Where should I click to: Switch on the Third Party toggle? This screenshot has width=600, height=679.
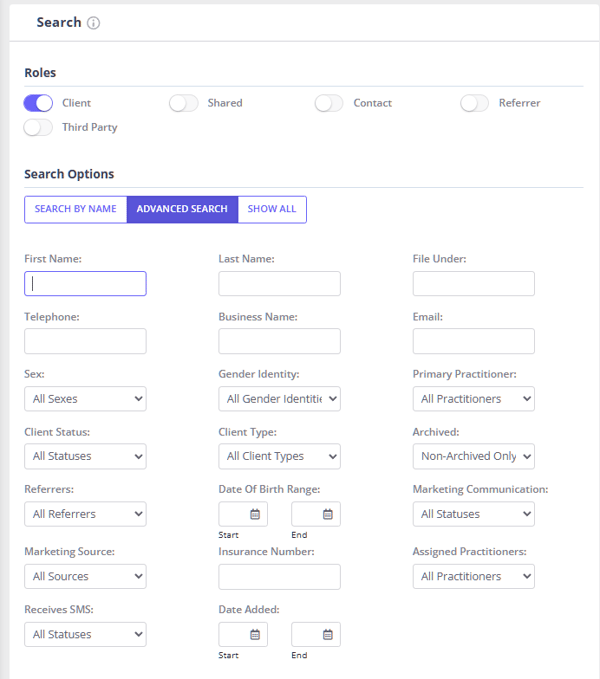[x=38, y=127]
